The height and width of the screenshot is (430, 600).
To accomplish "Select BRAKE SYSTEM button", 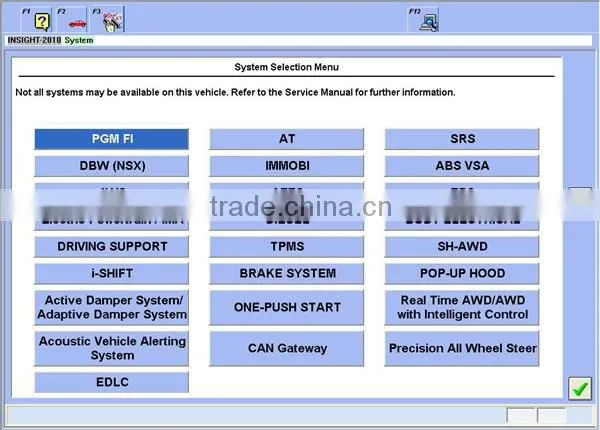I will tap(287, 274).
